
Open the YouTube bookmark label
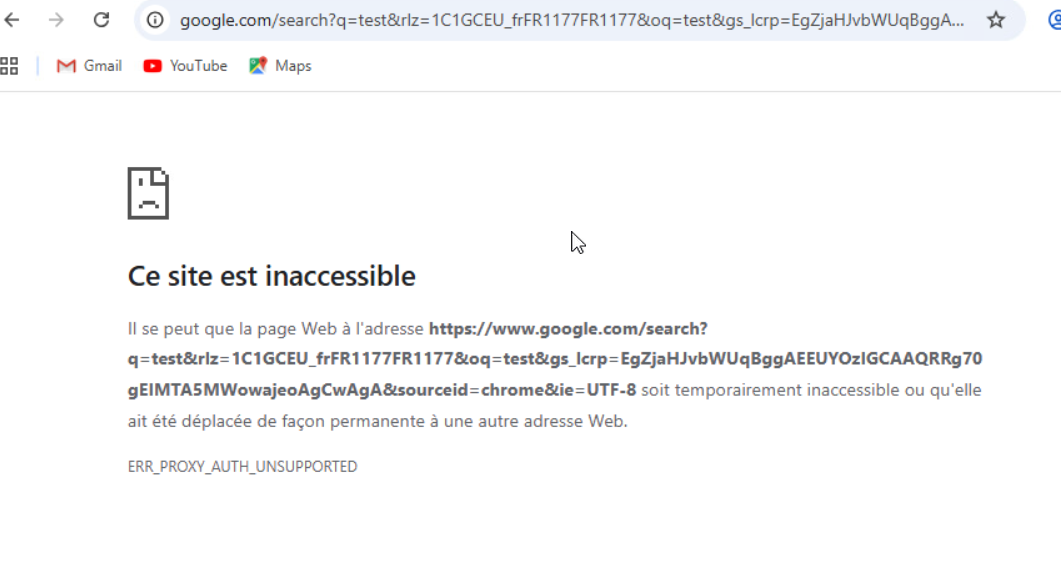click(198, 66)
